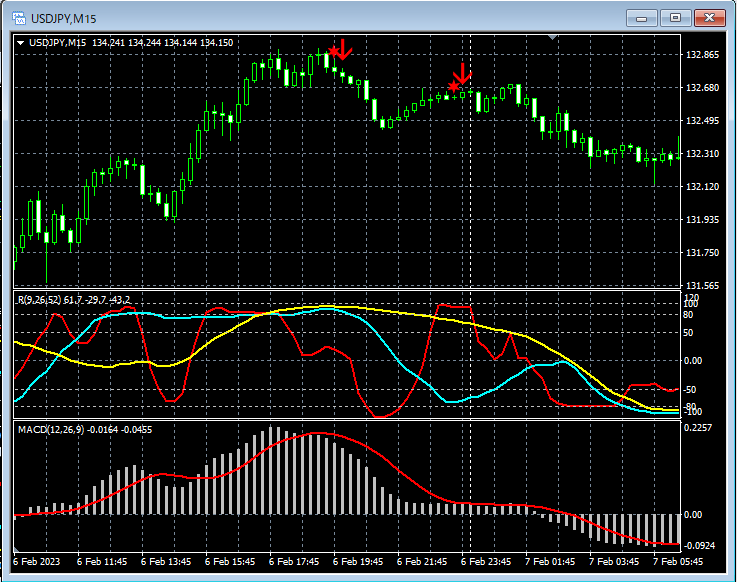The height and width of the screenshot is (582, 738).
Task: Click the 131.565 price scale label
Action: pos(704,285)
